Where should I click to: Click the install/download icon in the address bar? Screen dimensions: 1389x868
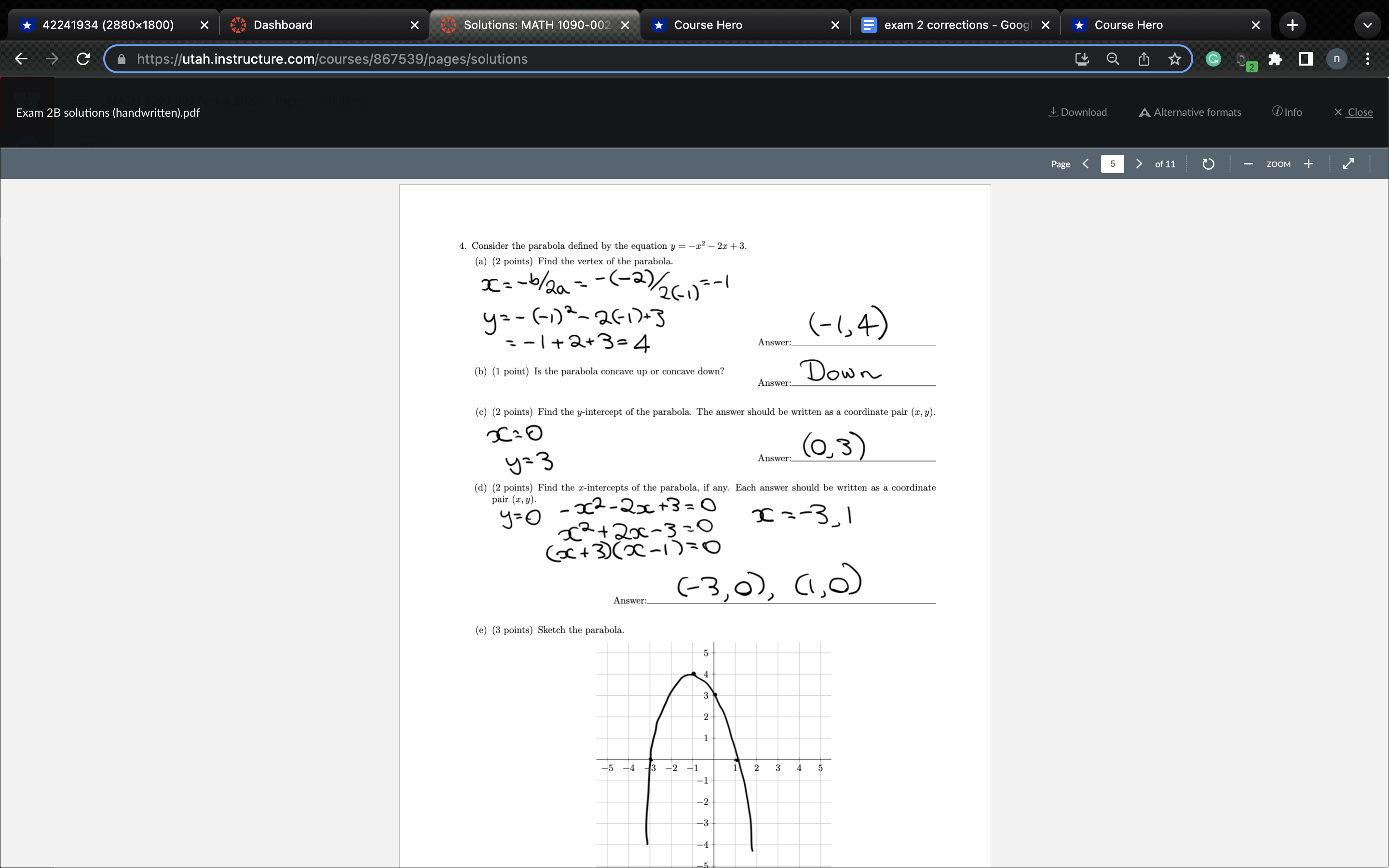(x=1082, y=58)
